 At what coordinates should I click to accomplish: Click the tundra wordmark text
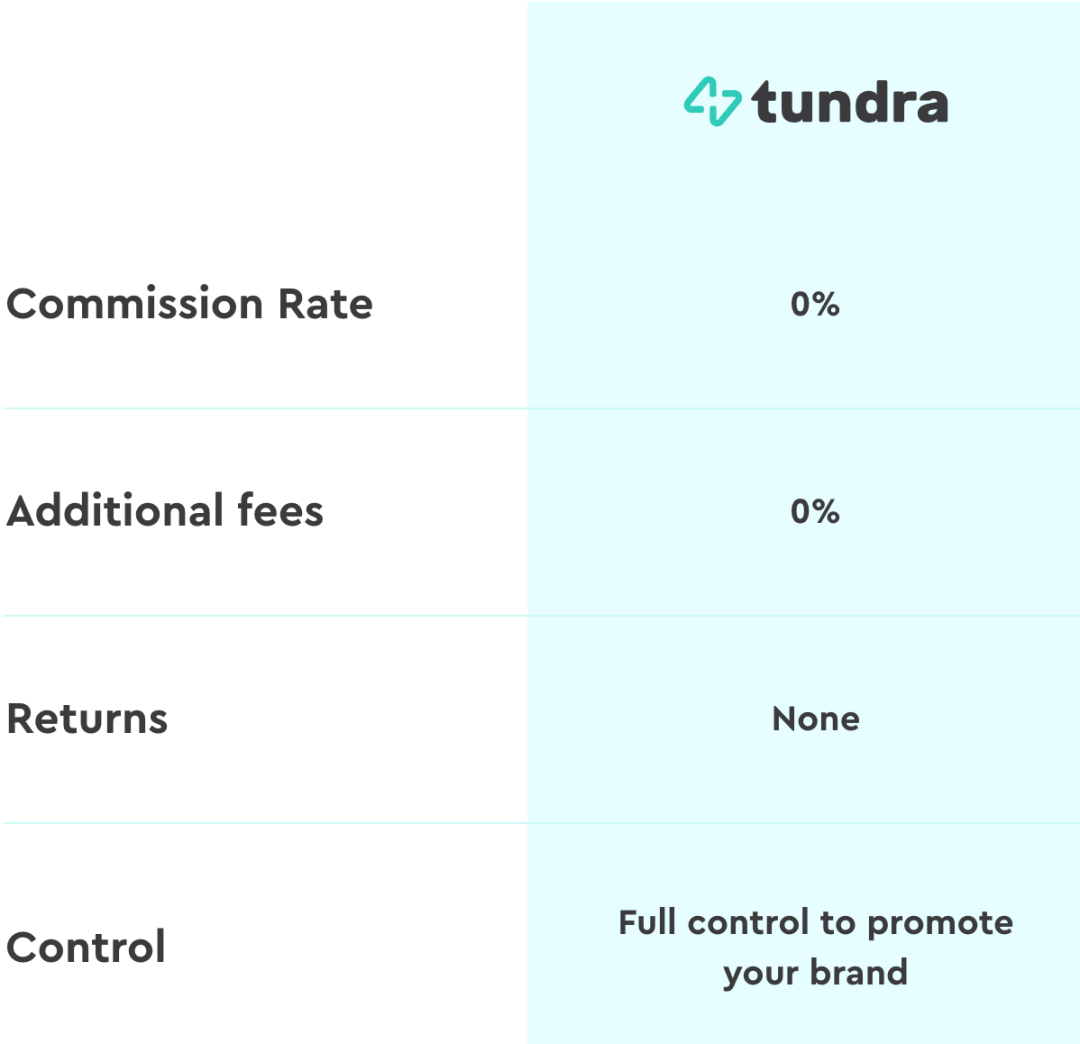pyautogui.click(x=850, y=103)
